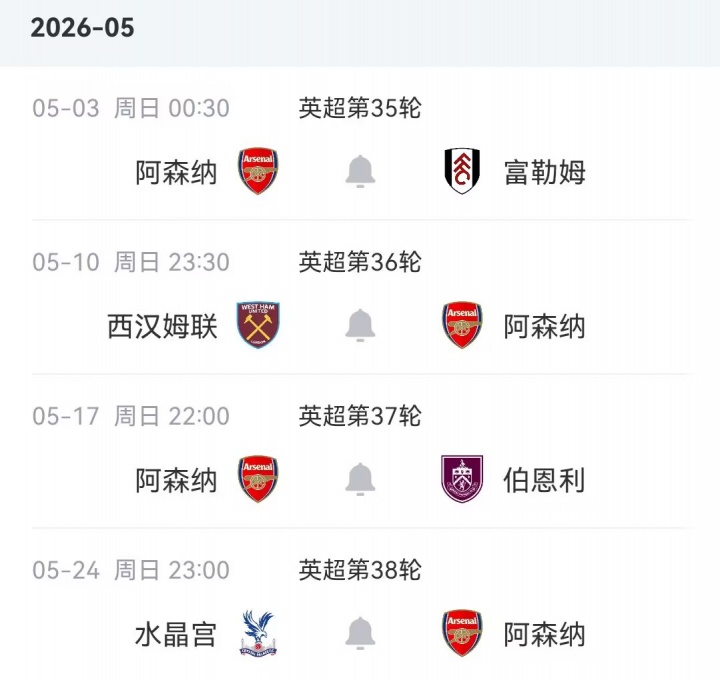
Task: Click Arsenal crest in the Fulham match
Action: pyautogui.click(x=258, y=171)
